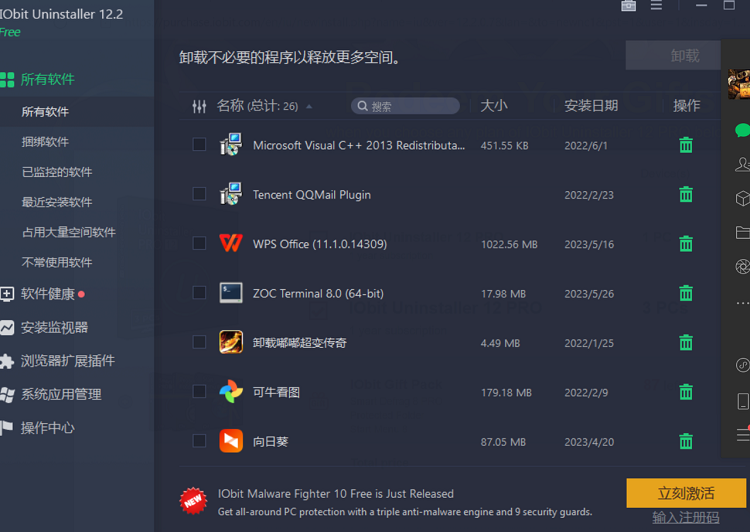Tick the Tencent QQMail Plugin checkbox

[x=199, y=194]
